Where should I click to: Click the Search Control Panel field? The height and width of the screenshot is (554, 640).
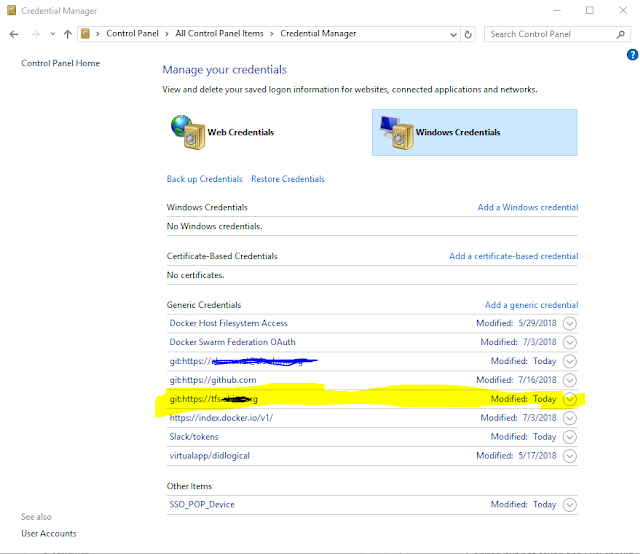pos(551,34)
